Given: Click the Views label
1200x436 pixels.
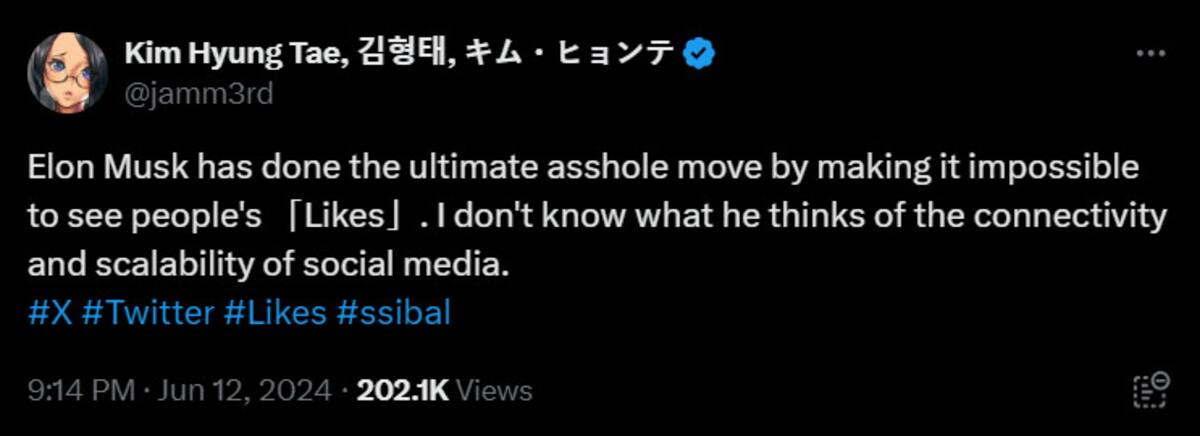Looking at the screenshot, I should [494, 390].
